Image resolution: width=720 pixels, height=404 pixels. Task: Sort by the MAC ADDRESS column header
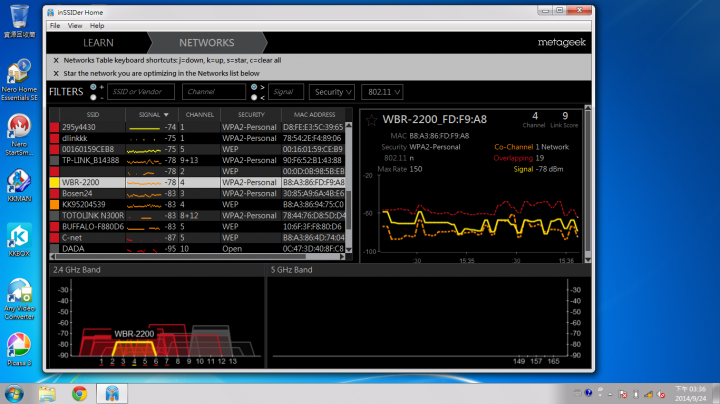[x=315, y=114]
